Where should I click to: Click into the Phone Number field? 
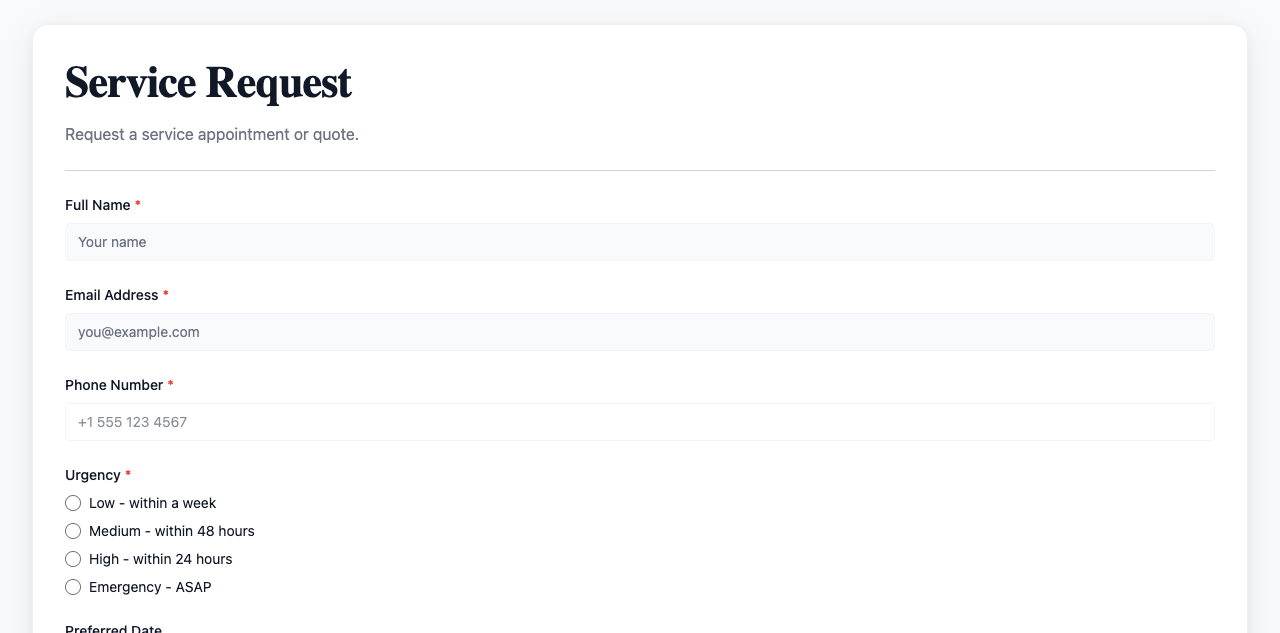(x=640, y=422)
